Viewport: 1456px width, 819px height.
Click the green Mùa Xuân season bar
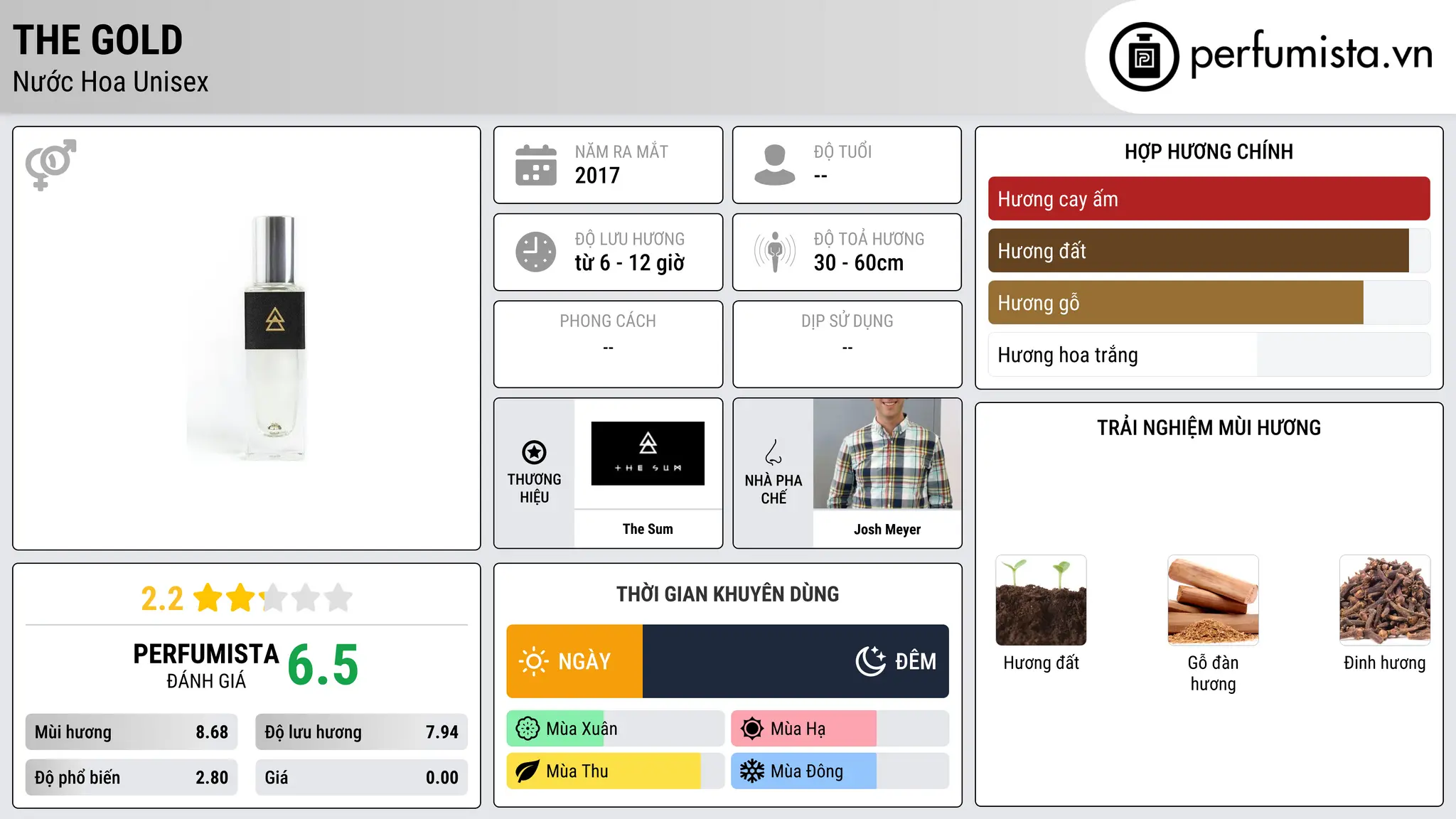555,729
